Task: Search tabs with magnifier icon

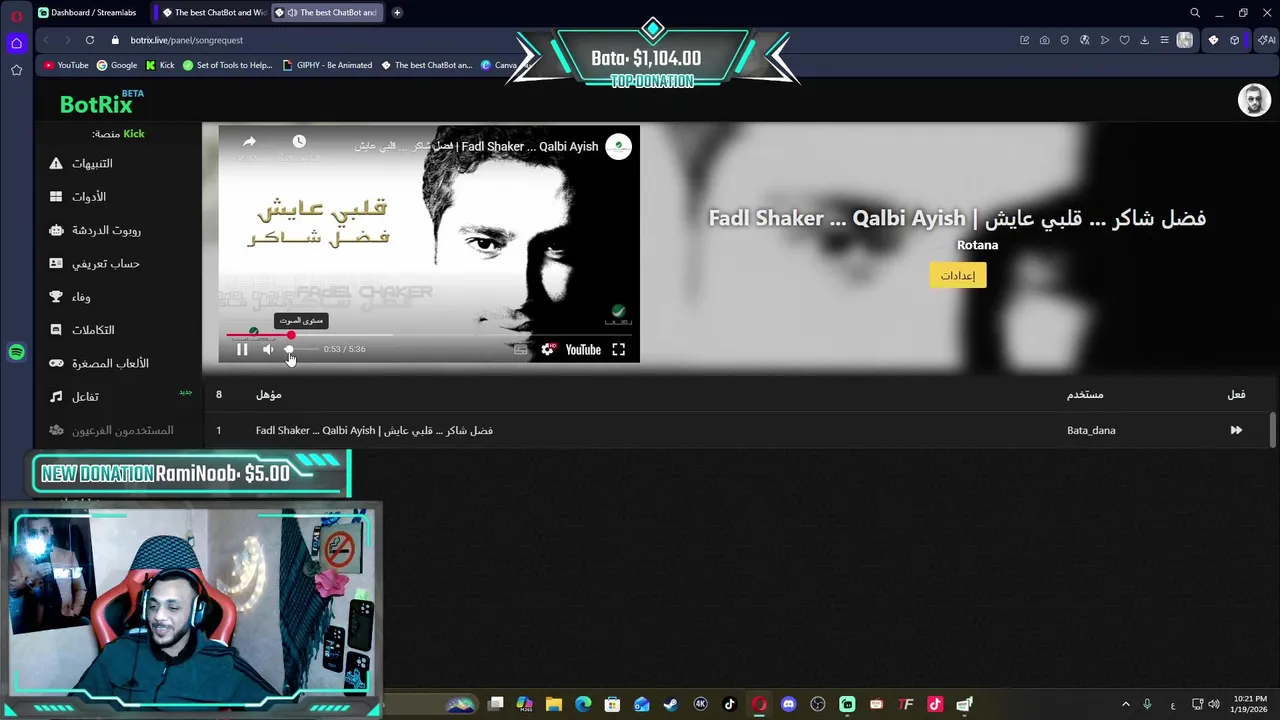Action: click(x=1194, y=13)
